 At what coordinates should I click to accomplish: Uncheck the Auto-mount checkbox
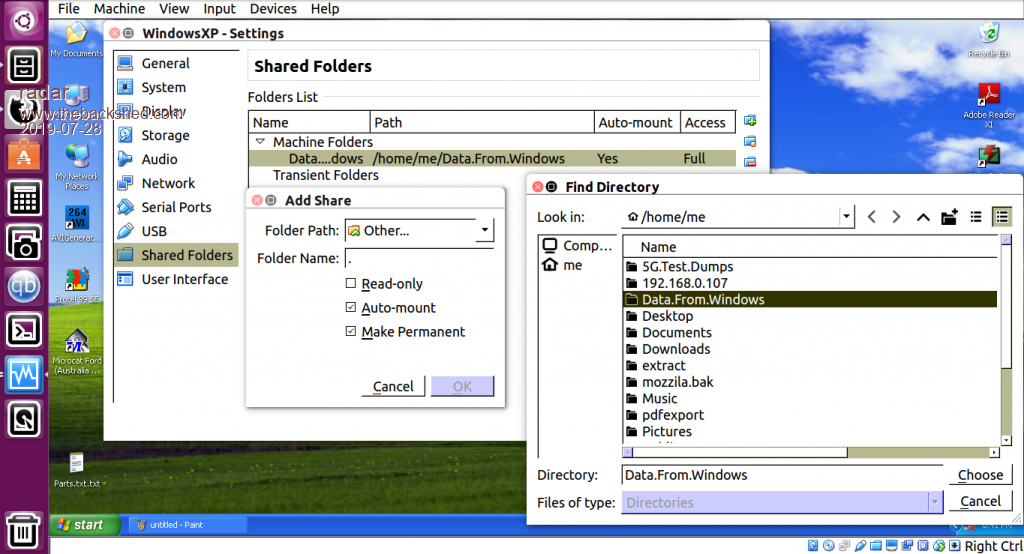(x=351, y=308)
